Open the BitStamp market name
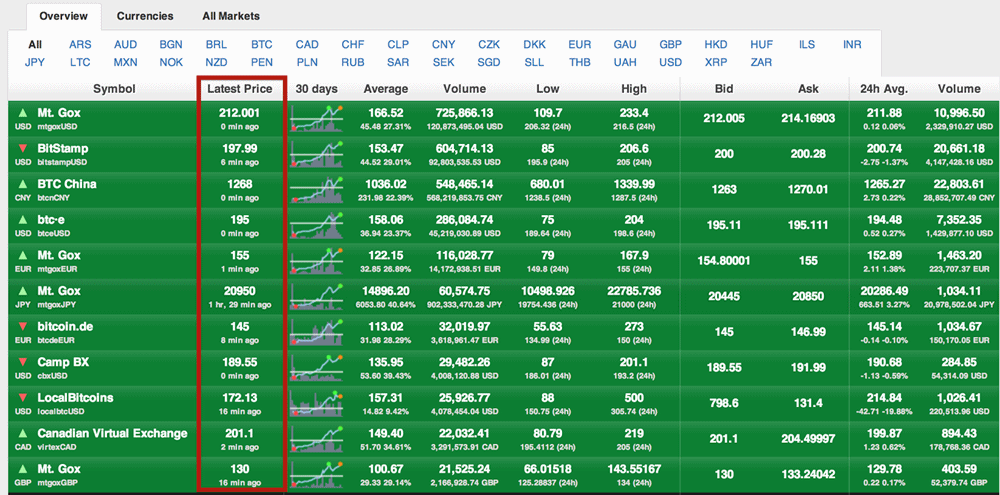 pos(62,149)
